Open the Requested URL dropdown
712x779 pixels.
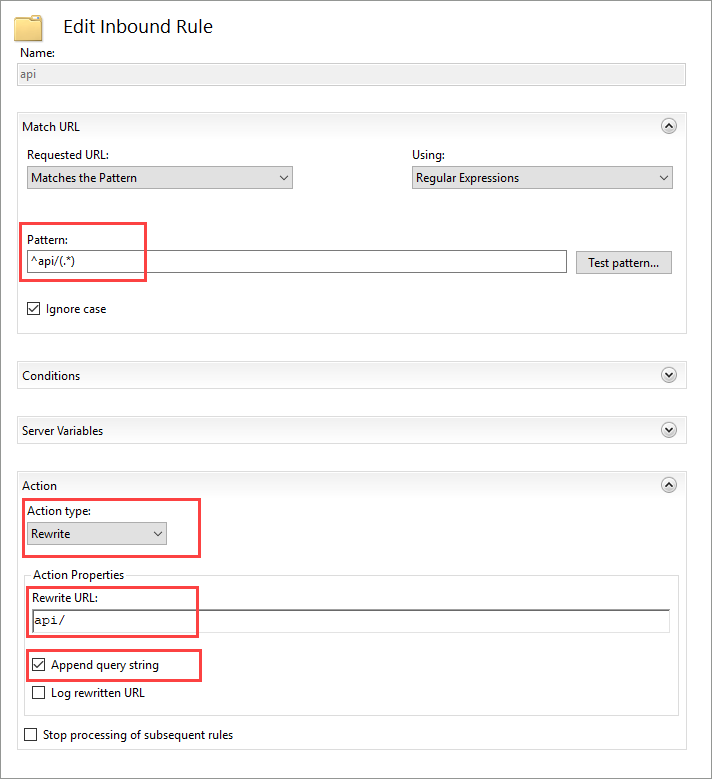coord(159,178)
